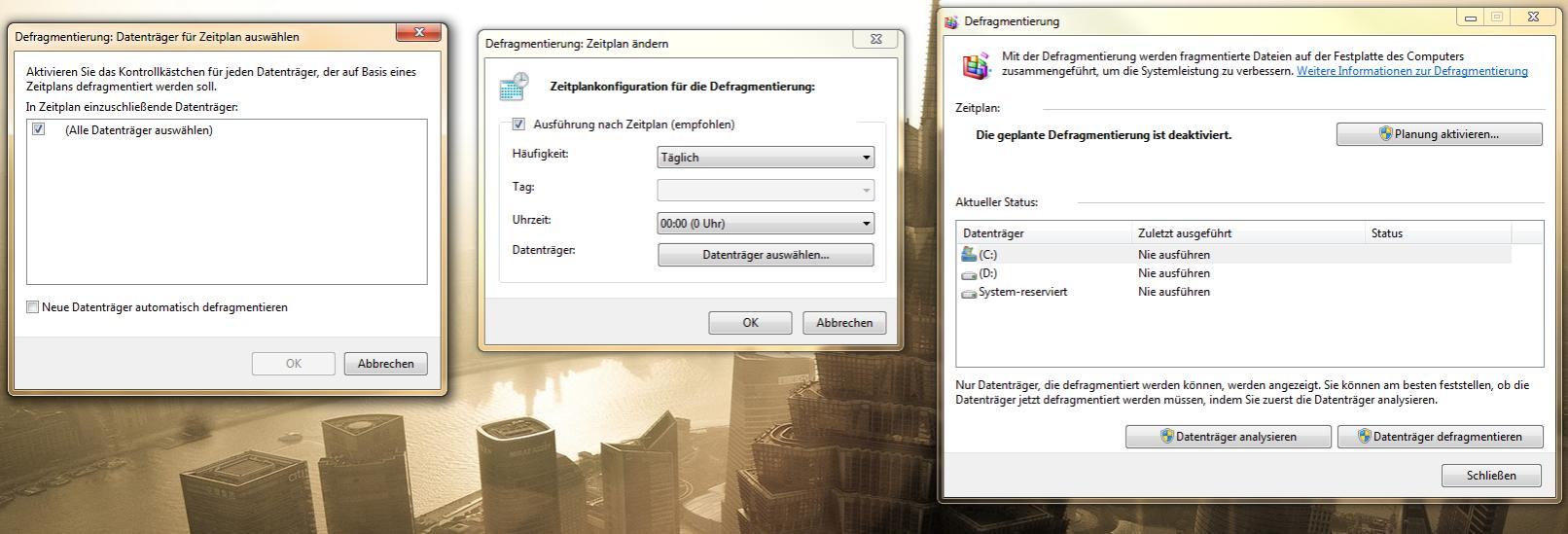Click the 'Zuletzt ausgeführt' column header

[1248, 233]
